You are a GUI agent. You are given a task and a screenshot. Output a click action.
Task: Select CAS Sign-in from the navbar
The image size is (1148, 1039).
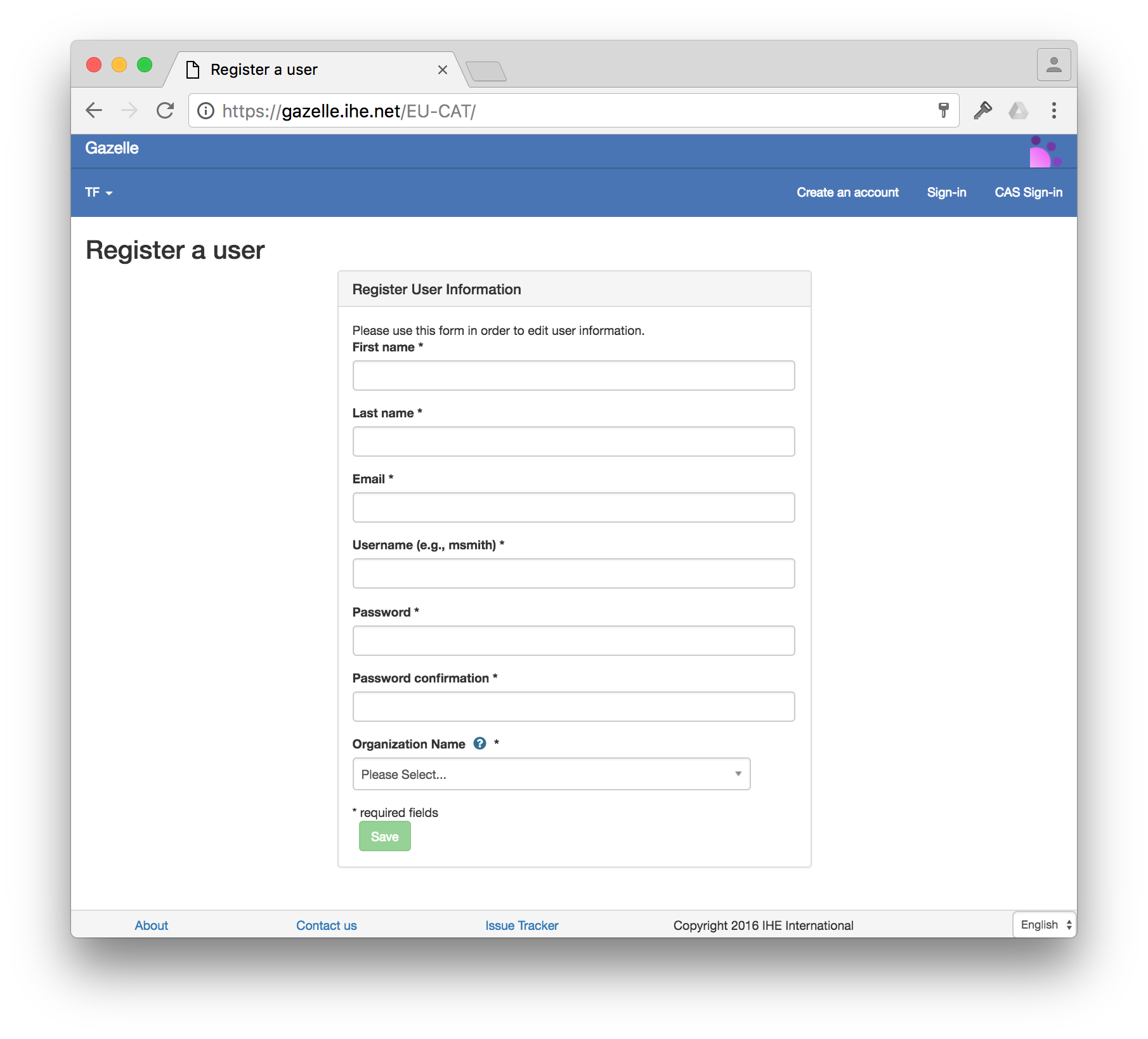(1029, 192)
